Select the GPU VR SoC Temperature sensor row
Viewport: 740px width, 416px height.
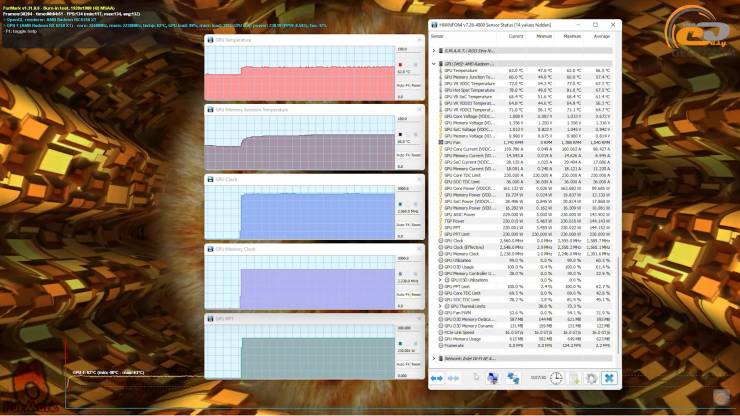point(526,96)
